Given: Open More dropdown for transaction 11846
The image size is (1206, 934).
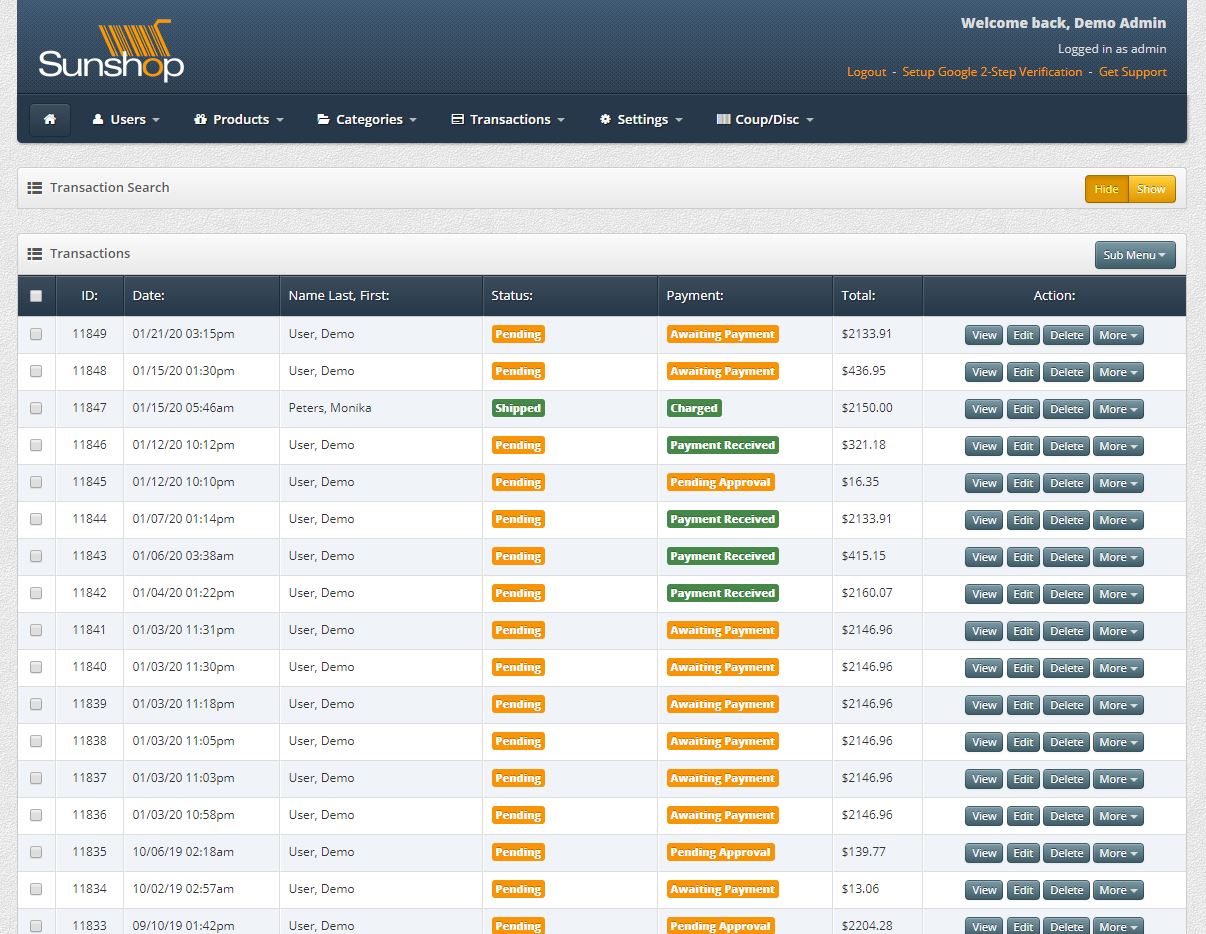Looking at the screenshot, I should (1118, 446).
